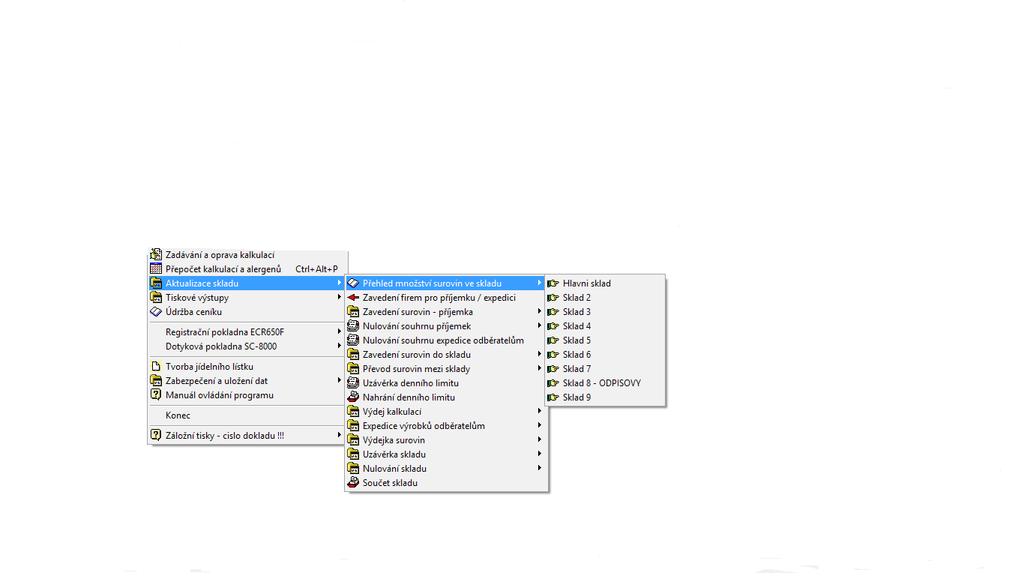Viewport: 1024px width, 576px height.
Task: Click folder icon beside Zavedení surovin - příjemka
Action: [x=353, y=312]
